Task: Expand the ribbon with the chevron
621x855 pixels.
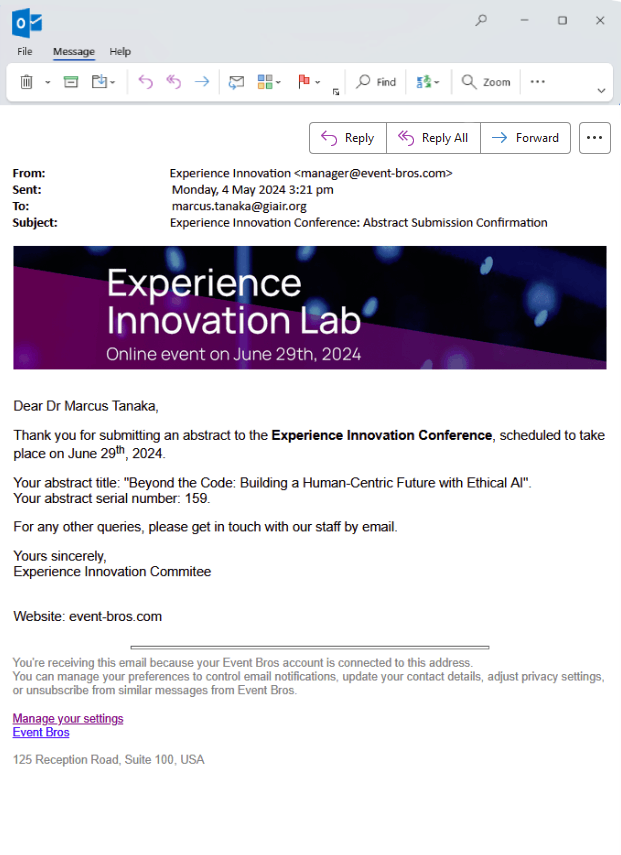Action: click(x=601, y=90)
